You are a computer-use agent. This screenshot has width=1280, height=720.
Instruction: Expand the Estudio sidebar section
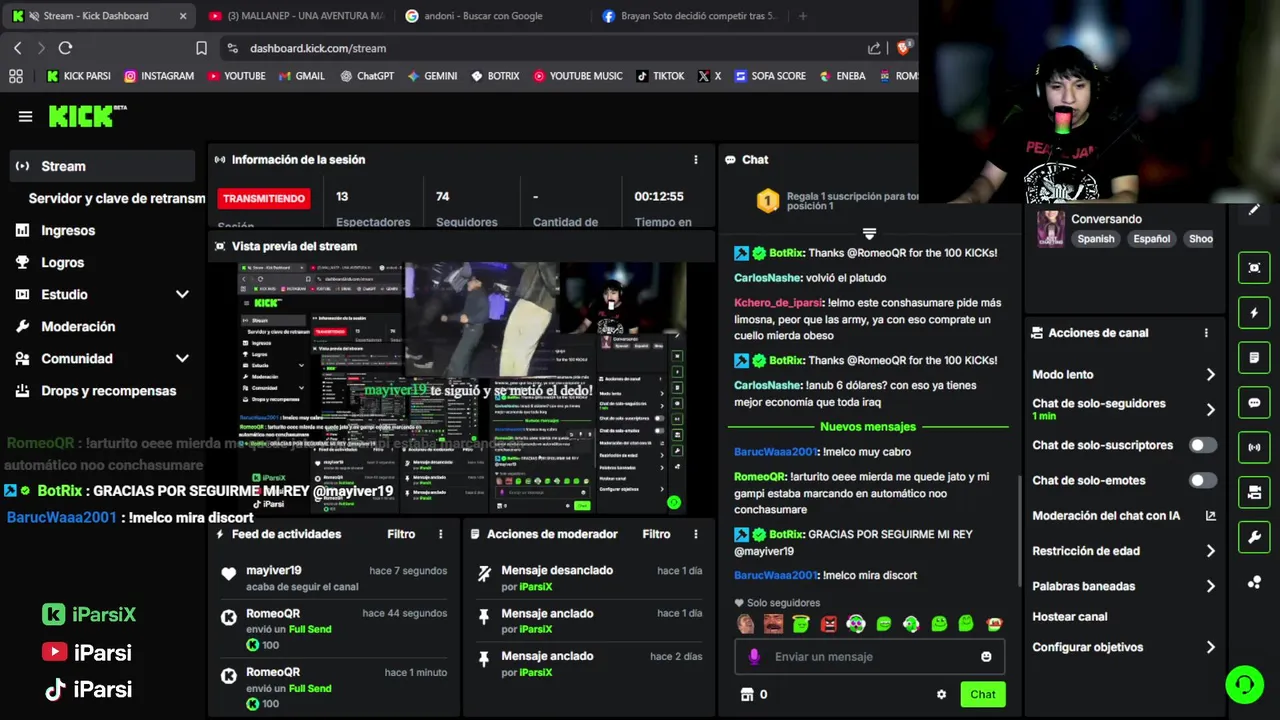pos(182,294)
